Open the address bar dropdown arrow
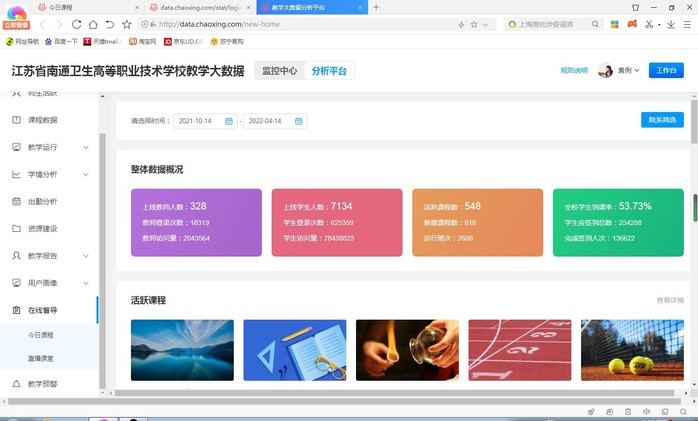 point(486,24)
